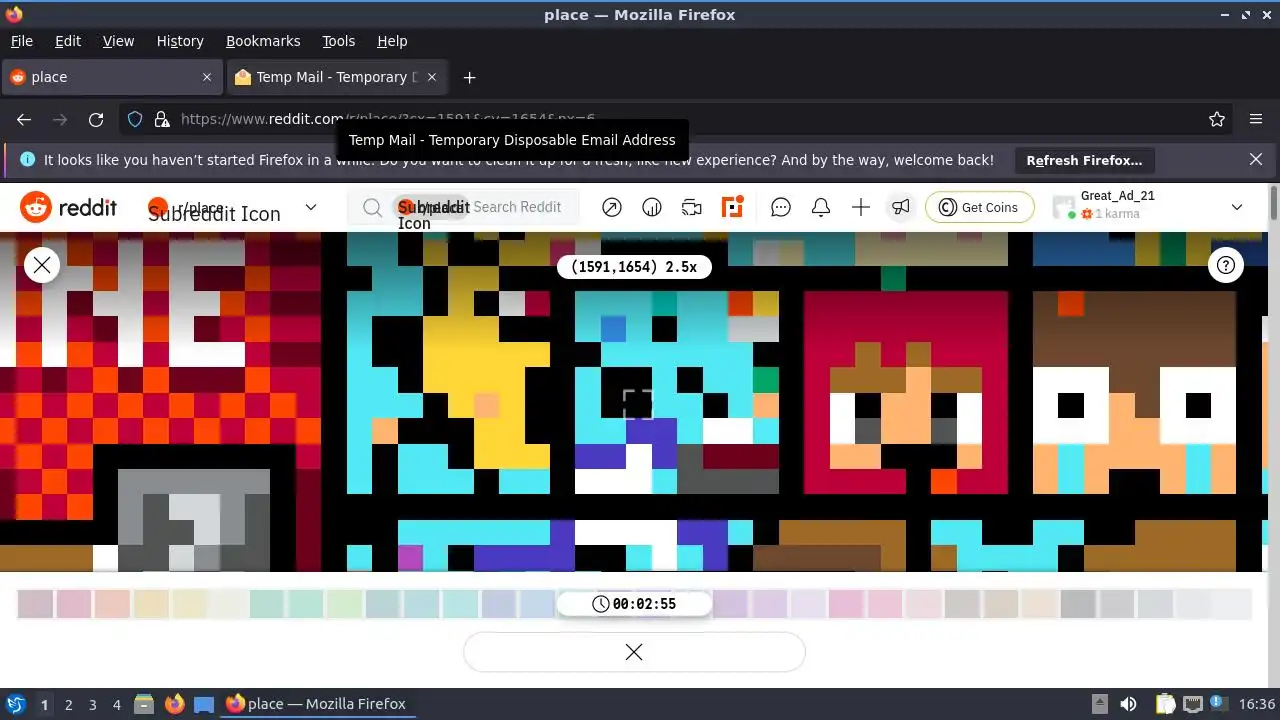1280x720 pixels.
Task: Click the page vertical scrollbar thumb
Action: (x=1273, y=202)
